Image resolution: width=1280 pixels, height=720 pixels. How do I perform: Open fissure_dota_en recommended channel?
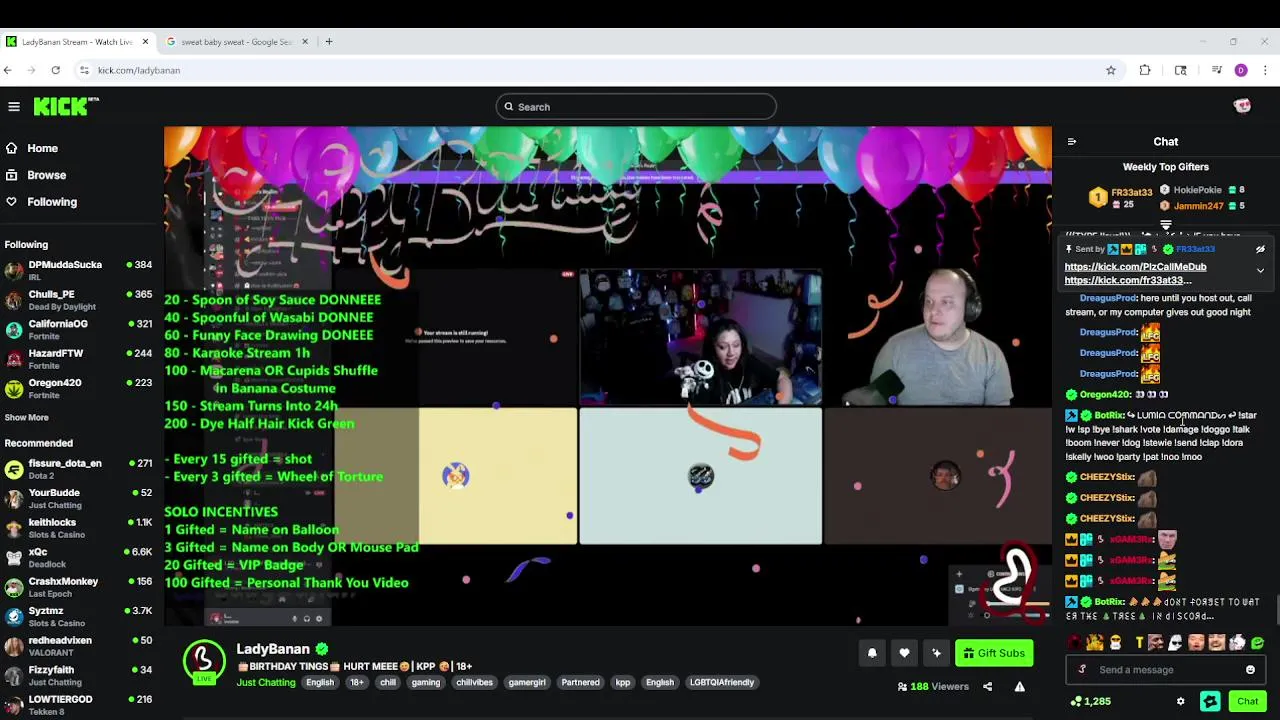click(x=78, y=469)
